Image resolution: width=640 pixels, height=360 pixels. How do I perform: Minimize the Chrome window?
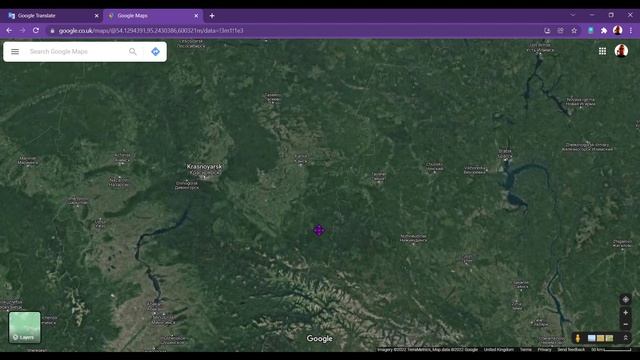coord(592,15)
